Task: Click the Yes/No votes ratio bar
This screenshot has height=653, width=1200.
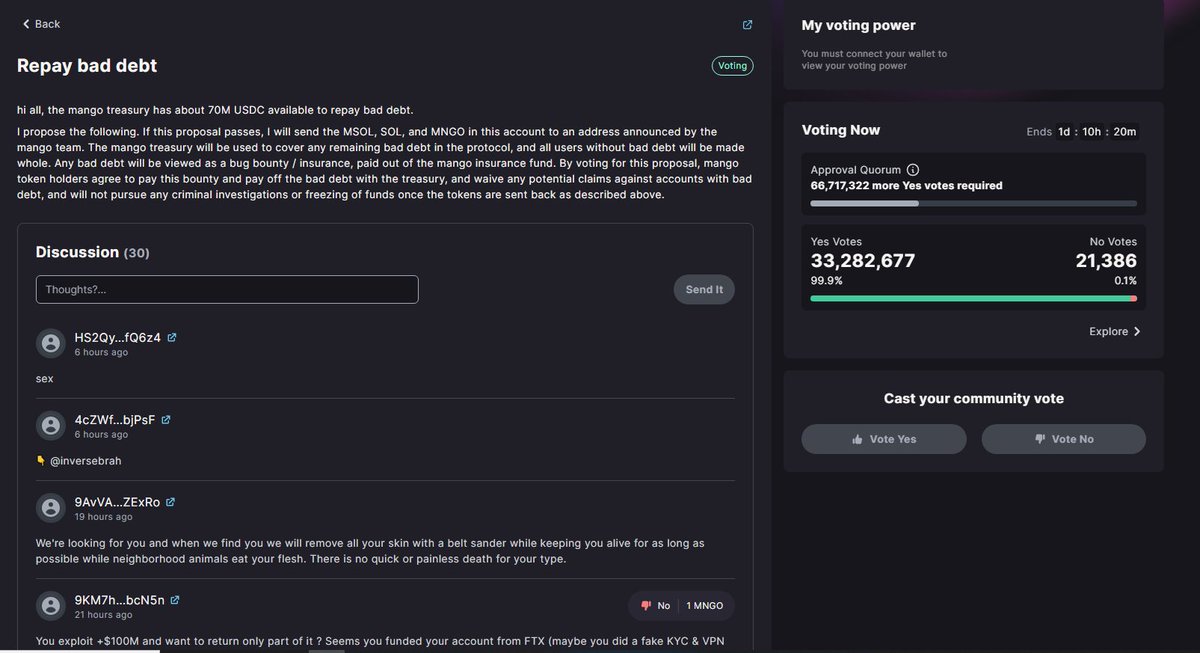Action: [973, 298]
